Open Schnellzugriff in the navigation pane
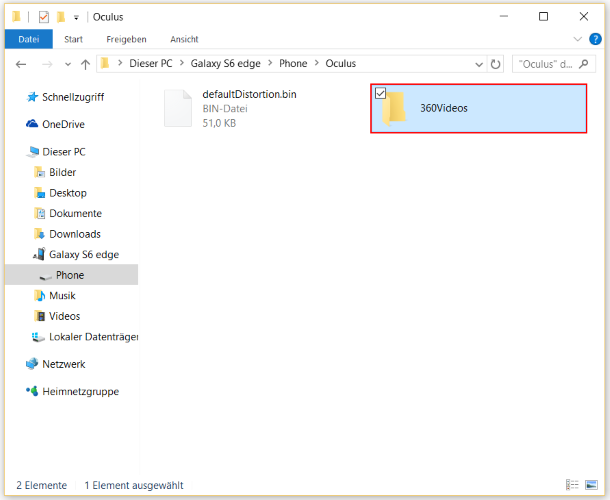The image size is (610, 500). pyautogui.click(x=65, y=97)
